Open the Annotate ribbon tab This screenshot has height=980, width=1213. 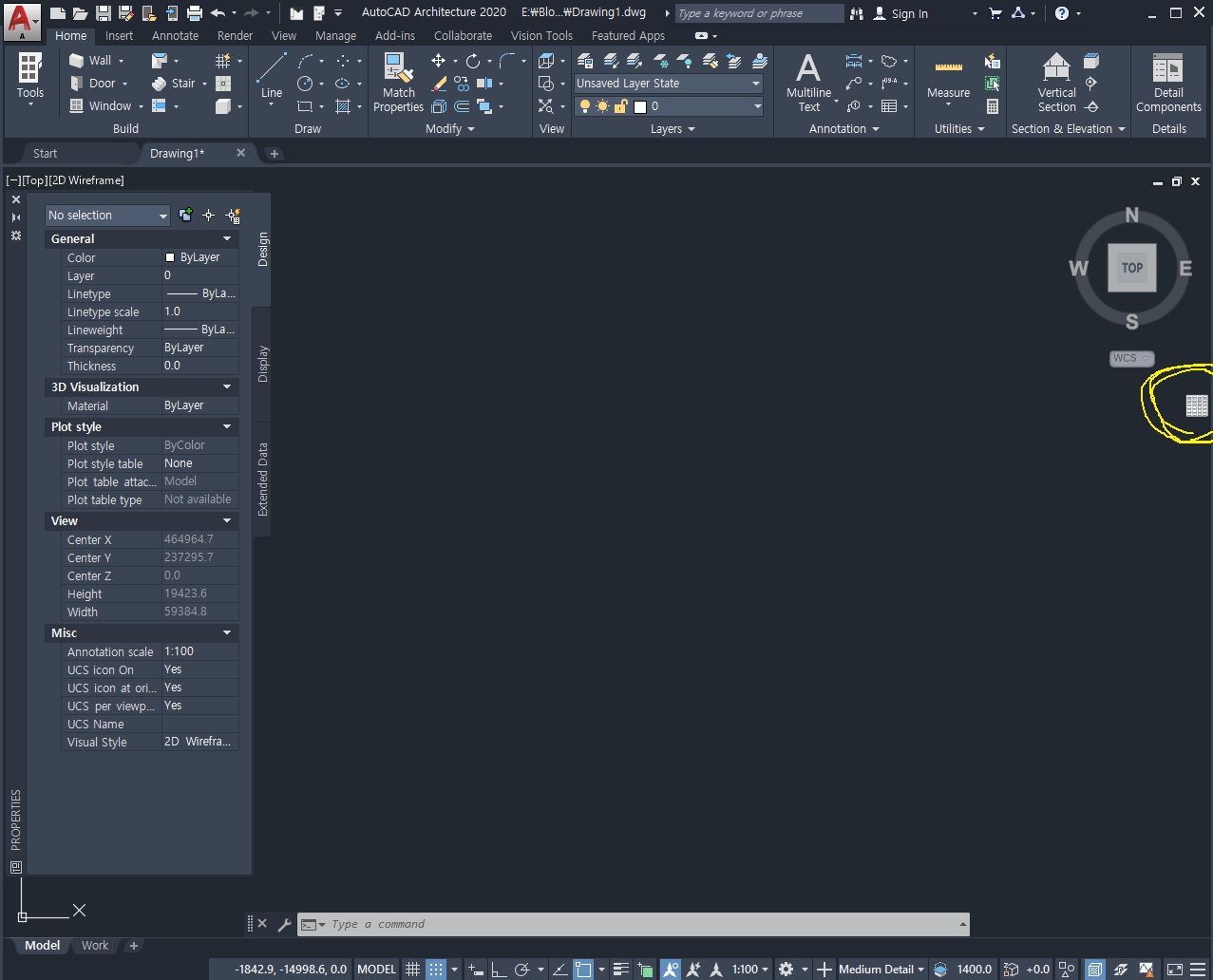pyautogui.click(x=176, y=35)
